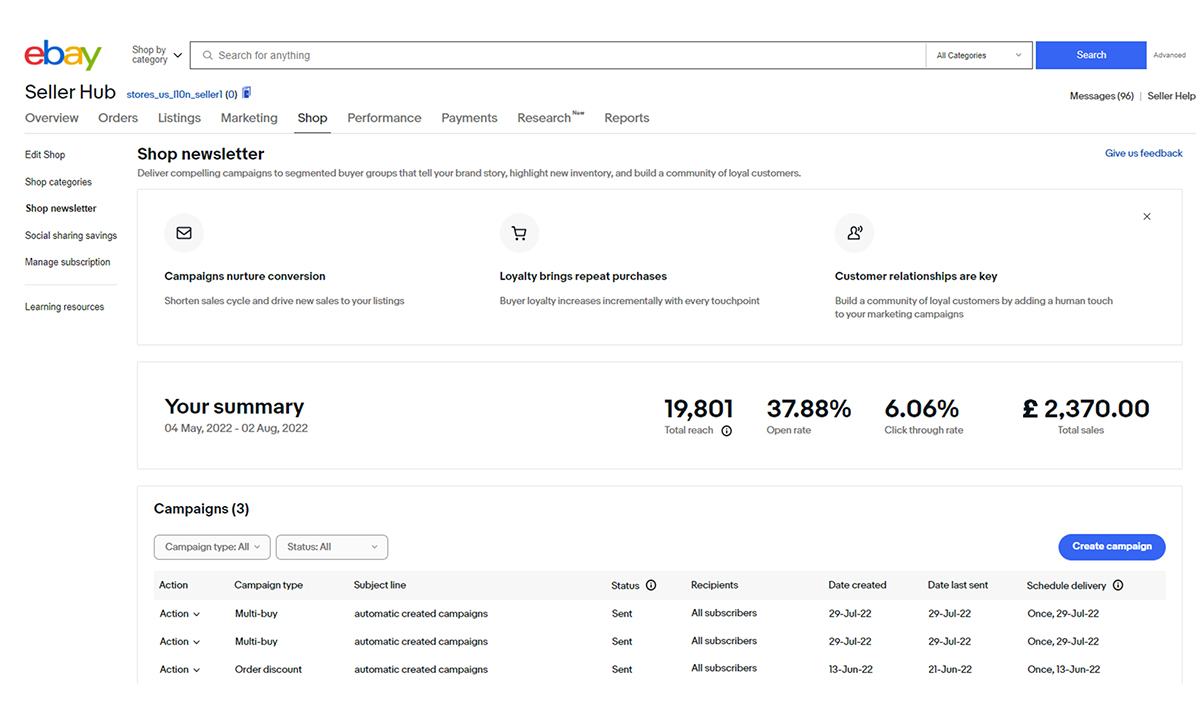Screen dimensions: 1200x720
Task: Click the Total reach info icon
Action: click(726, 431)
